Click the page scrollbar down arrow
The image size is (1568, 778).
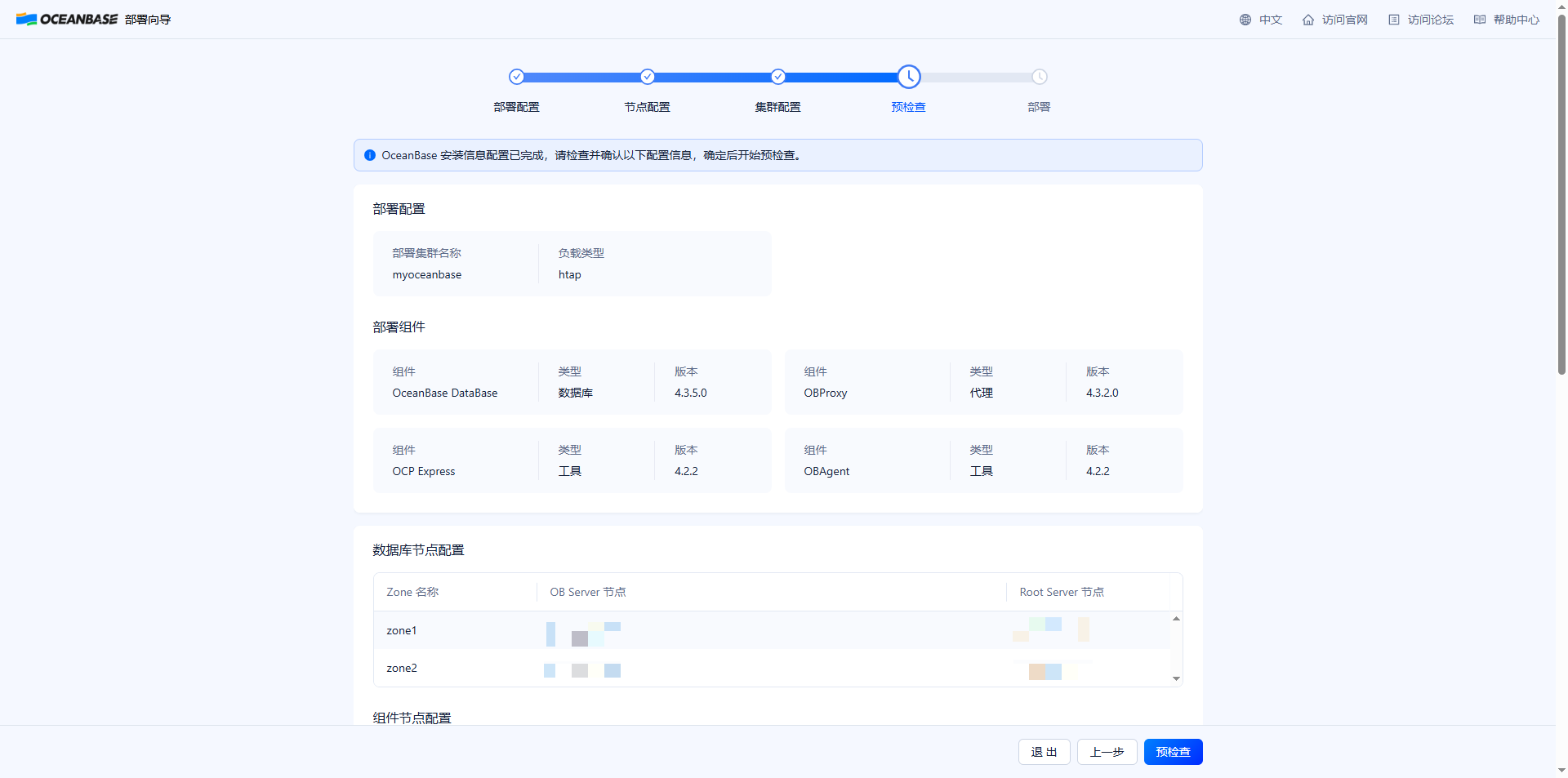click(1561, 771)
